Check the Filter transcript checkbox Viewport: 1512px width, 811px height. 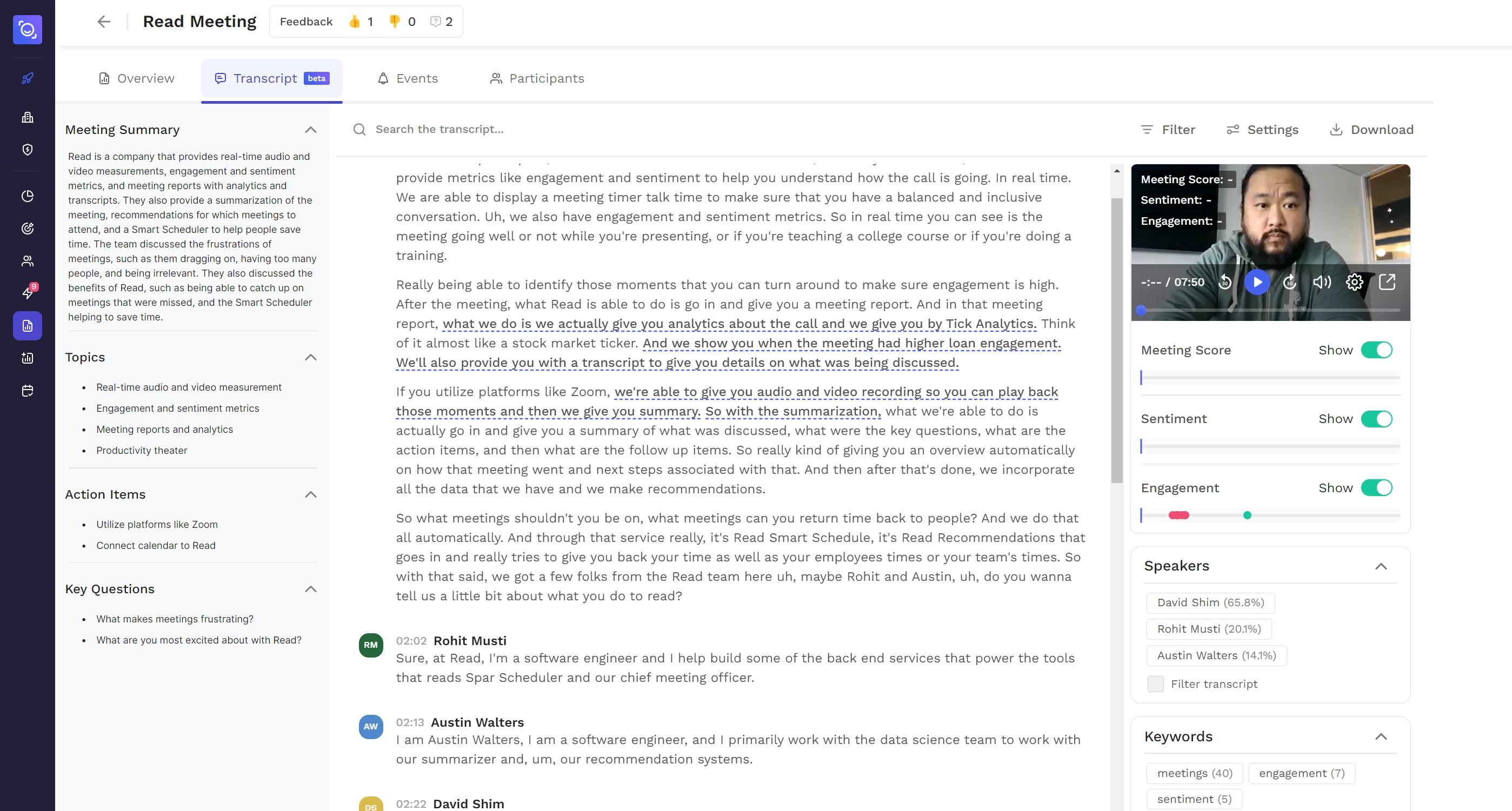pos(1155,684)
